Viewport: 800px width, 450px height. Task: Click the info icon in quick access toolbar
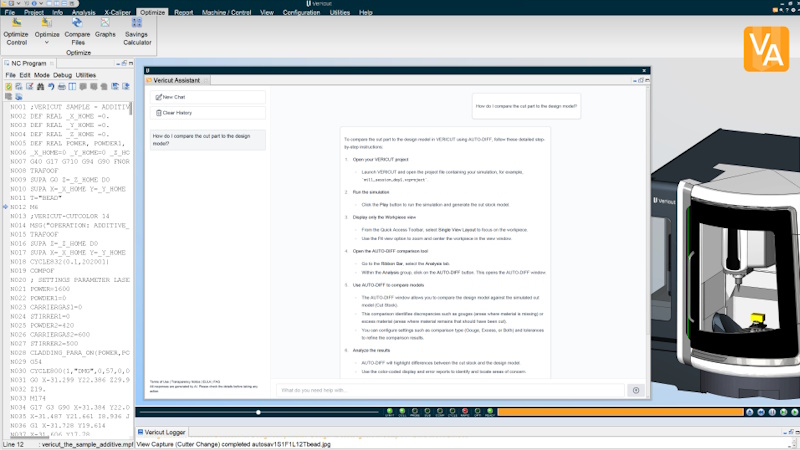tap(34, 3)
